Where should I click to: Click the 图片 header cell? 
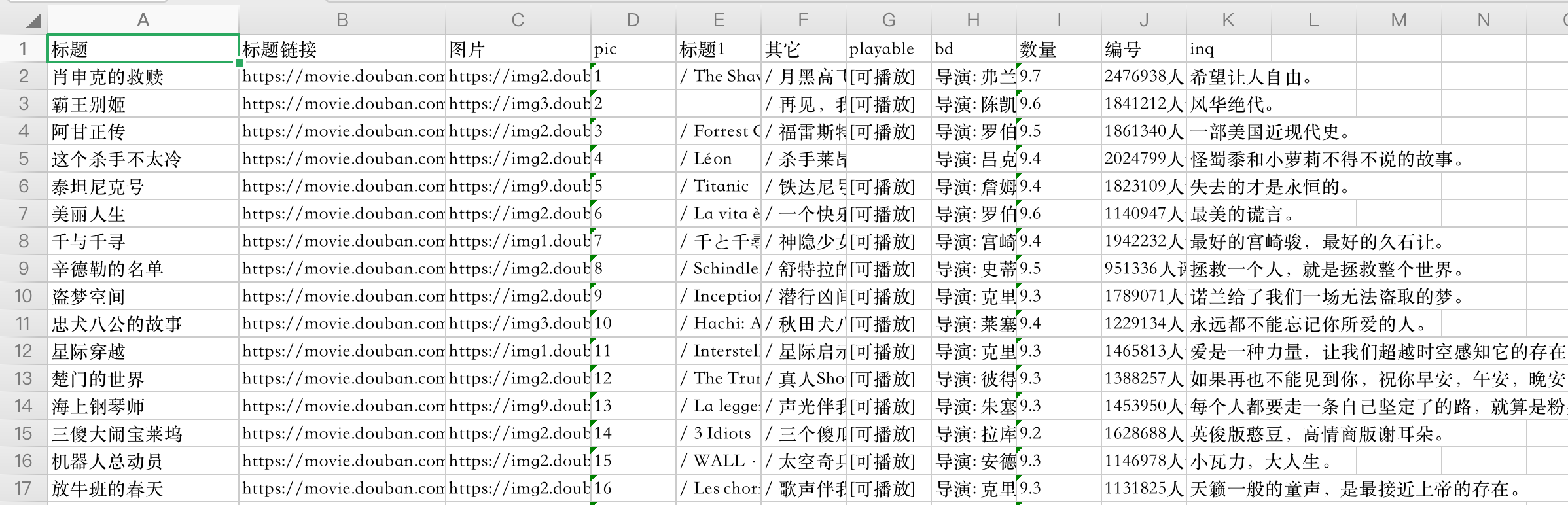pos(518,49)
